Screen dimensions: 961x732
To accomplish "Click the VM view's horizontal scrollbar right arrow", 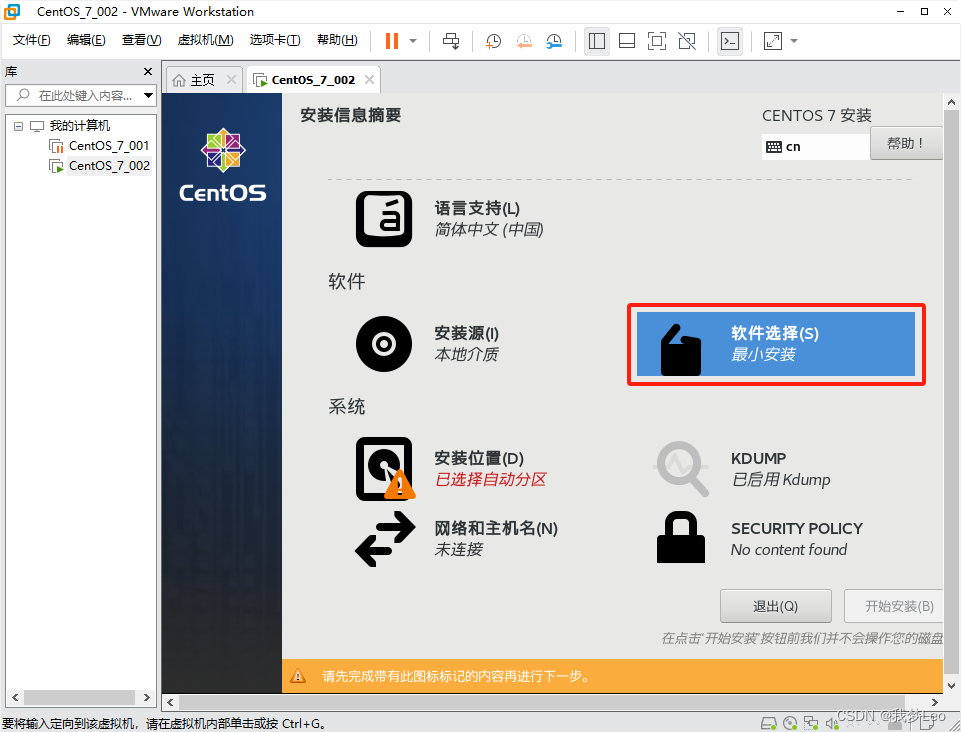I will coord(935,703).
